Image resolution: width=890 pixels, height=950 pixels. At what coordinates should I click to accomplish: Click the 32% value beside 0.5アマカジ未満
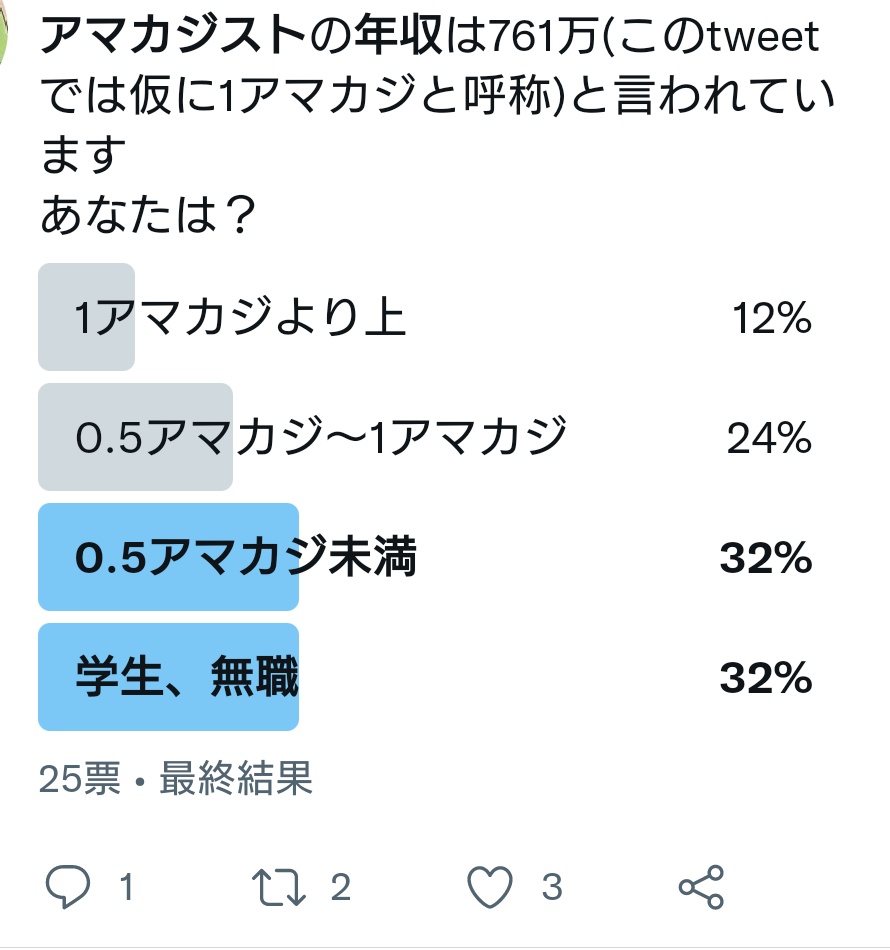[x=766, y=557]
